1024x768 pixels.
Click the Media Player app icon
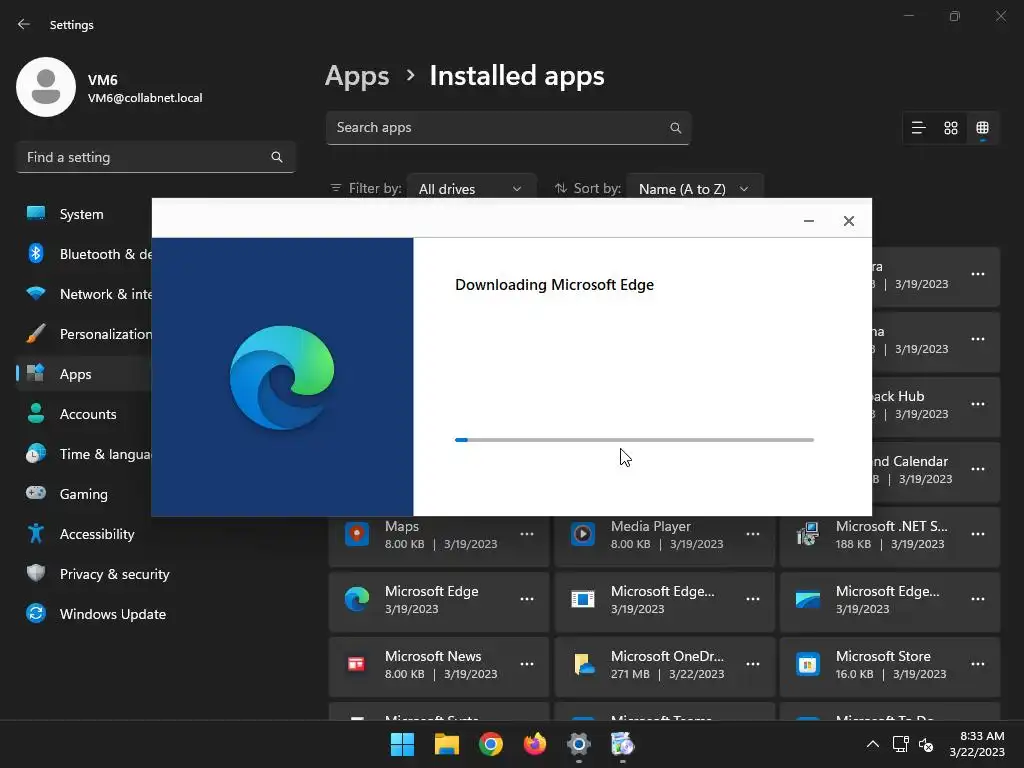[583, 534]
